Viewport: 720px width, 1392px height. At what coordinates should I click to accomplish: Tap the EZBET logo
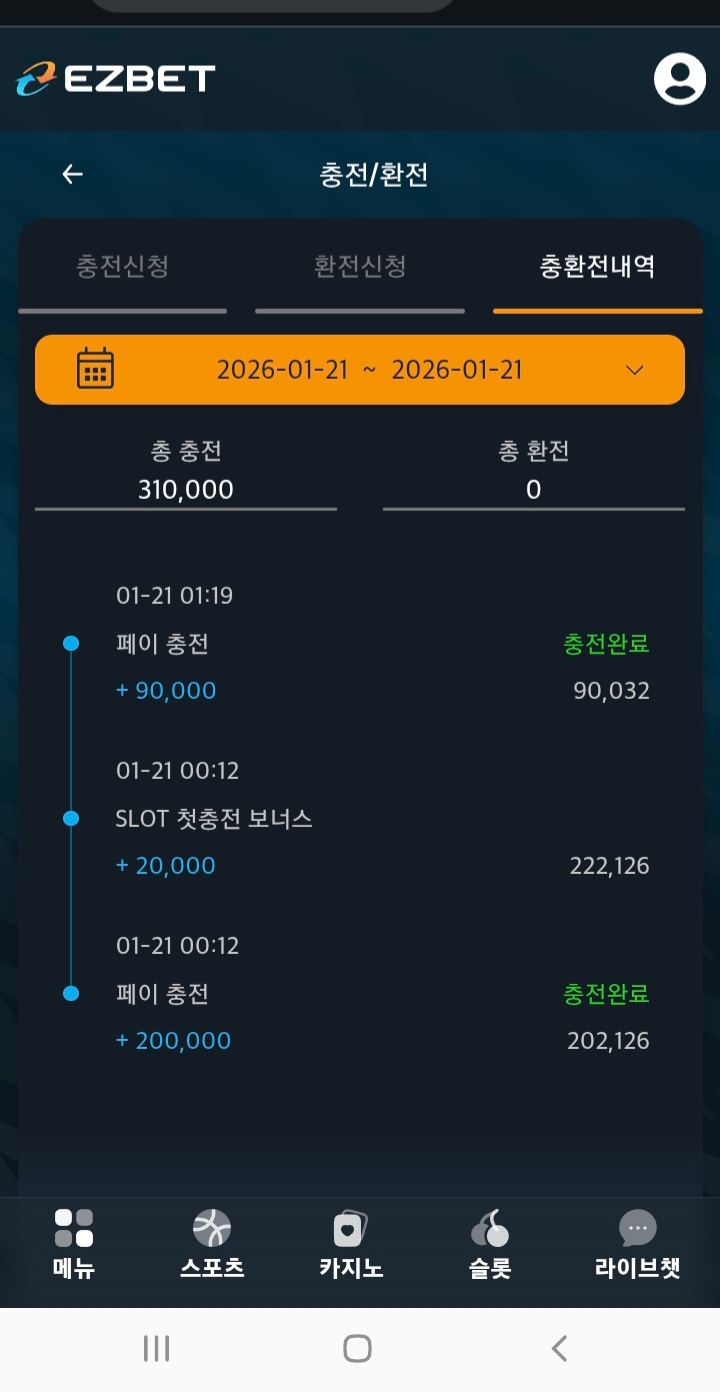point(116,79)
